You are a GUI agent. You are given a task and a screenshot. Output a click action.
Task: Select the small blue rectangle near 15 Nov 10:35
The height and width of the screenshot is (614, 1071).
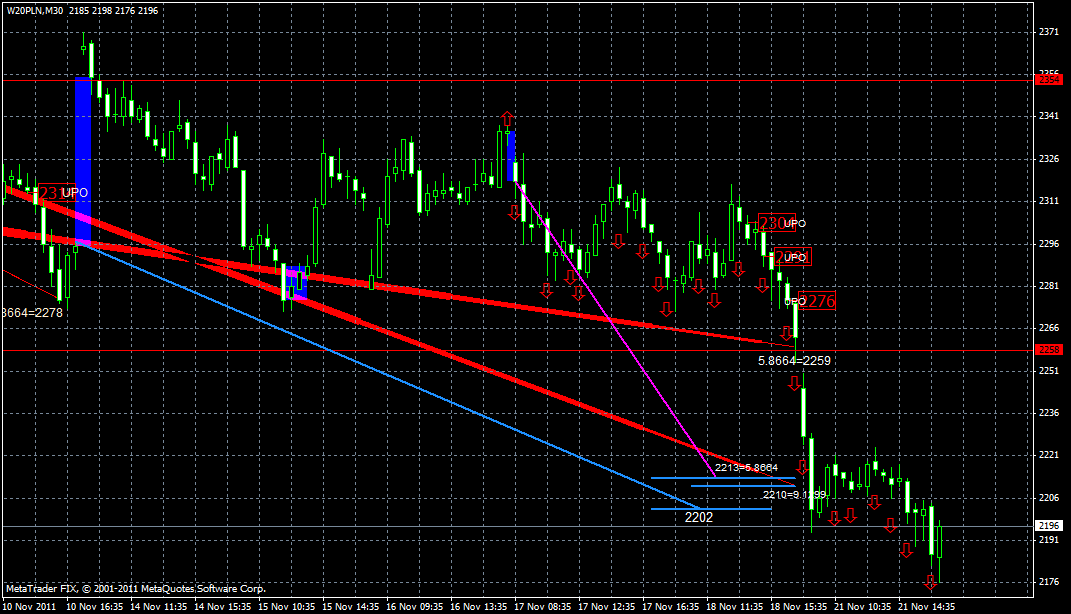(296, 283)
